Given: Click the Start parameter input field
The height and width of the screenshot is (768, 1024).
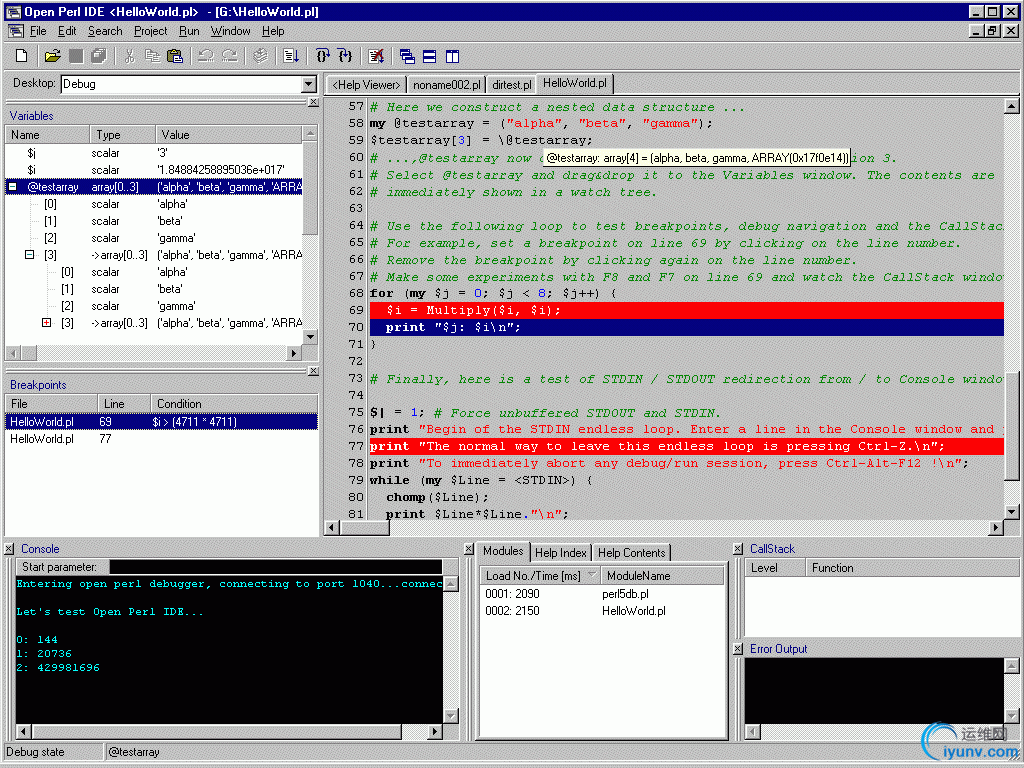Looking at the screenshot, I should tap(276, 566).
